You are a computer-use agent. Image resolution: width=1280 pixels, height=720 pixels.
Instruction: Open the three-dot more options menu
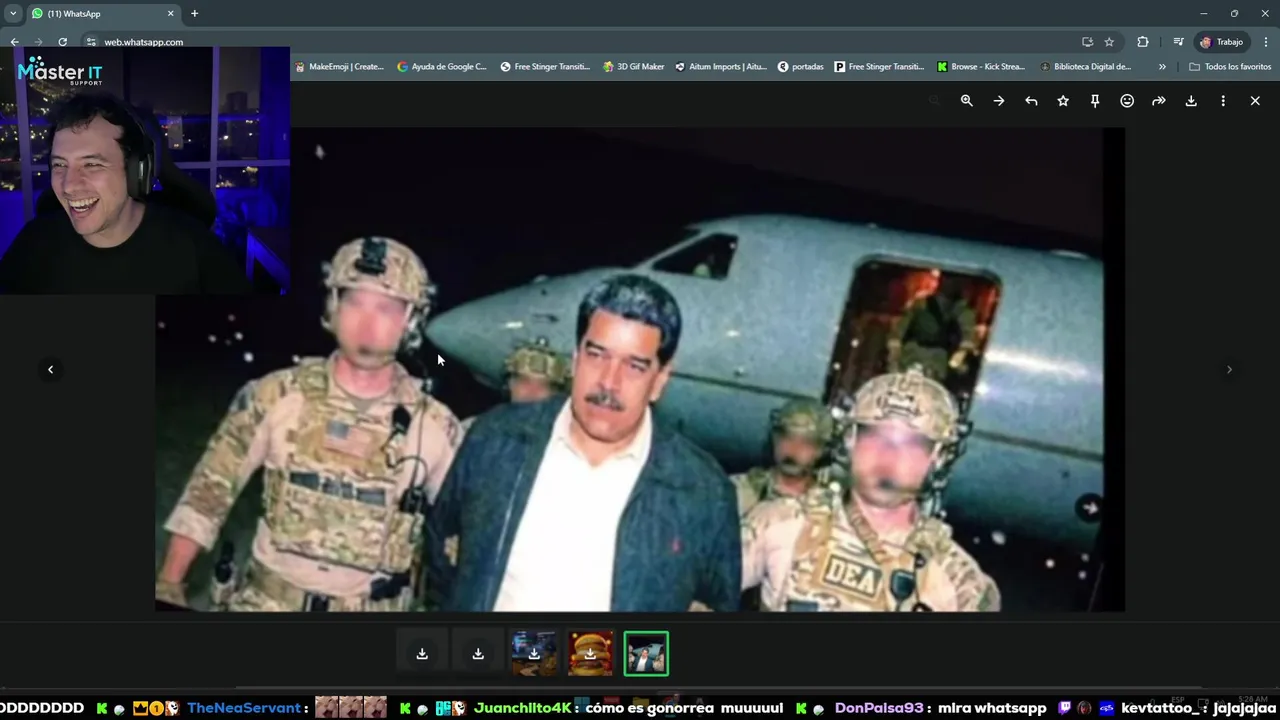[x=1223, y=101]
